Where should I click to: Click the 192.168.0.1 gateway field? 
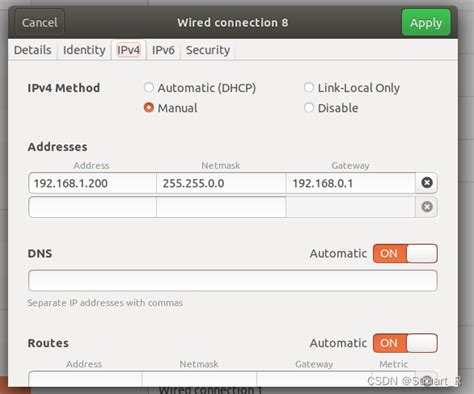[351, 183]
